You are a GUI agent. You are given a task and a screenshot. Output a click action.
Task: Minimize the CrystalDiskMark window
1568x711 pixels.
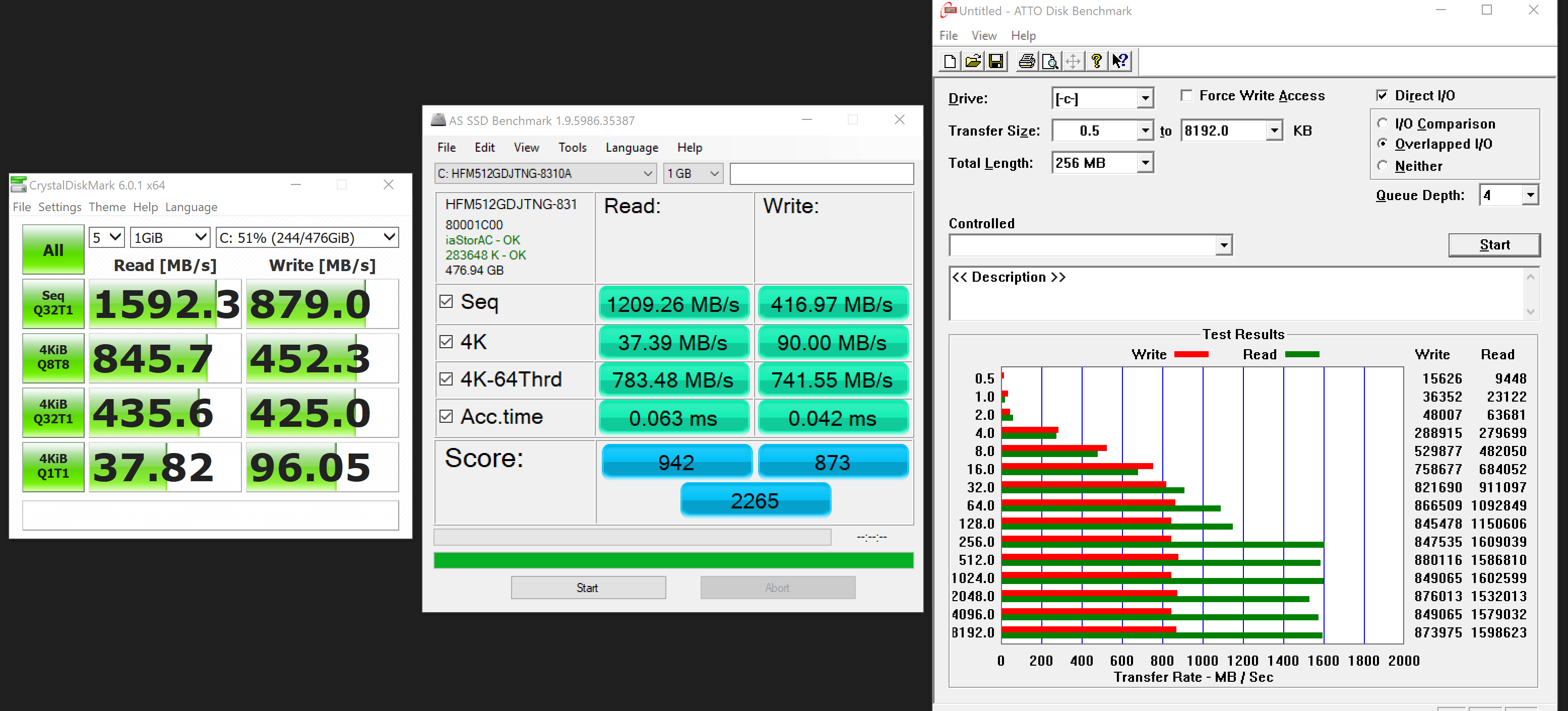pos(296,184)
